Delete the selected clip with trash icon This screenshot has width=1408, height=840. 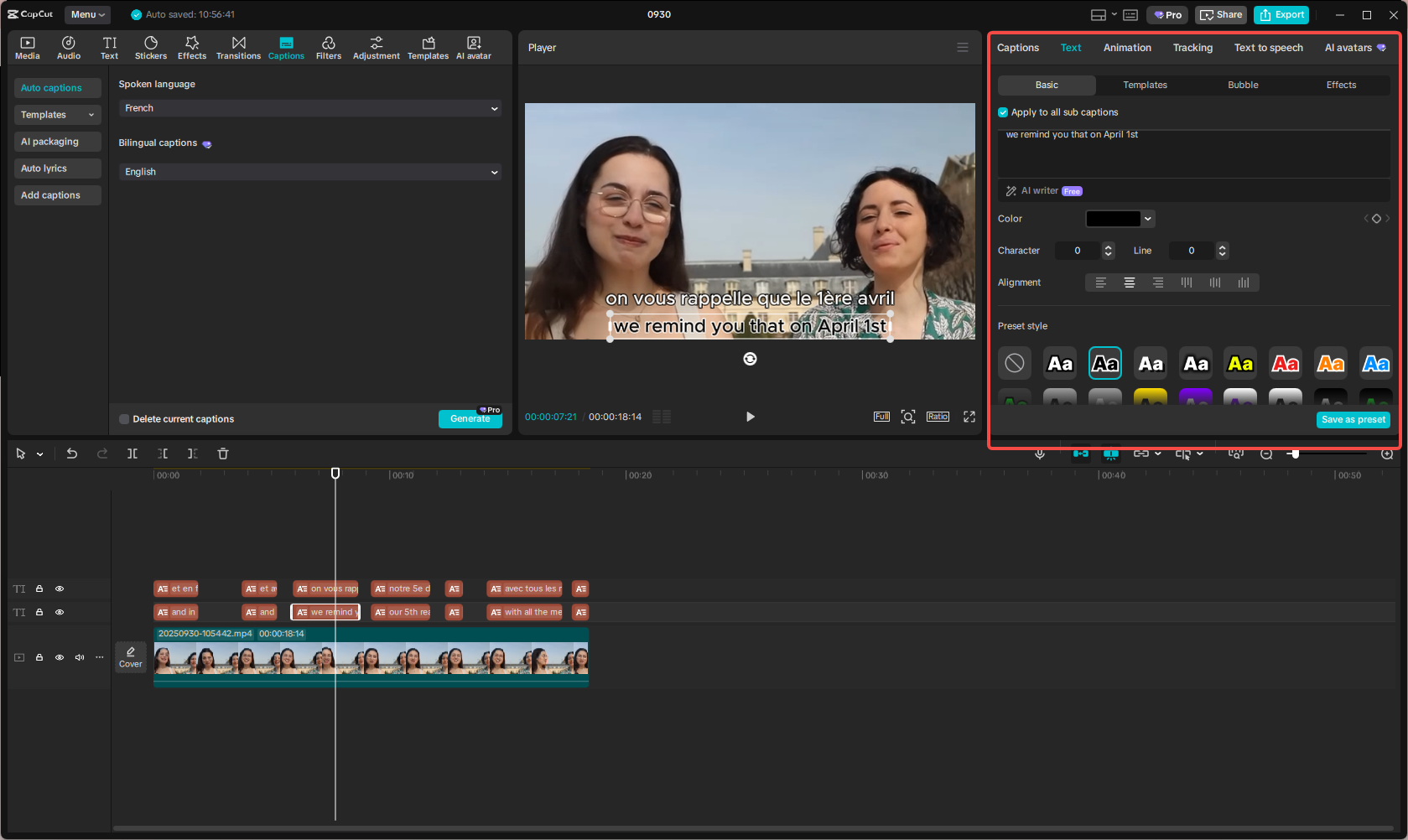click(x=223, y=454)
